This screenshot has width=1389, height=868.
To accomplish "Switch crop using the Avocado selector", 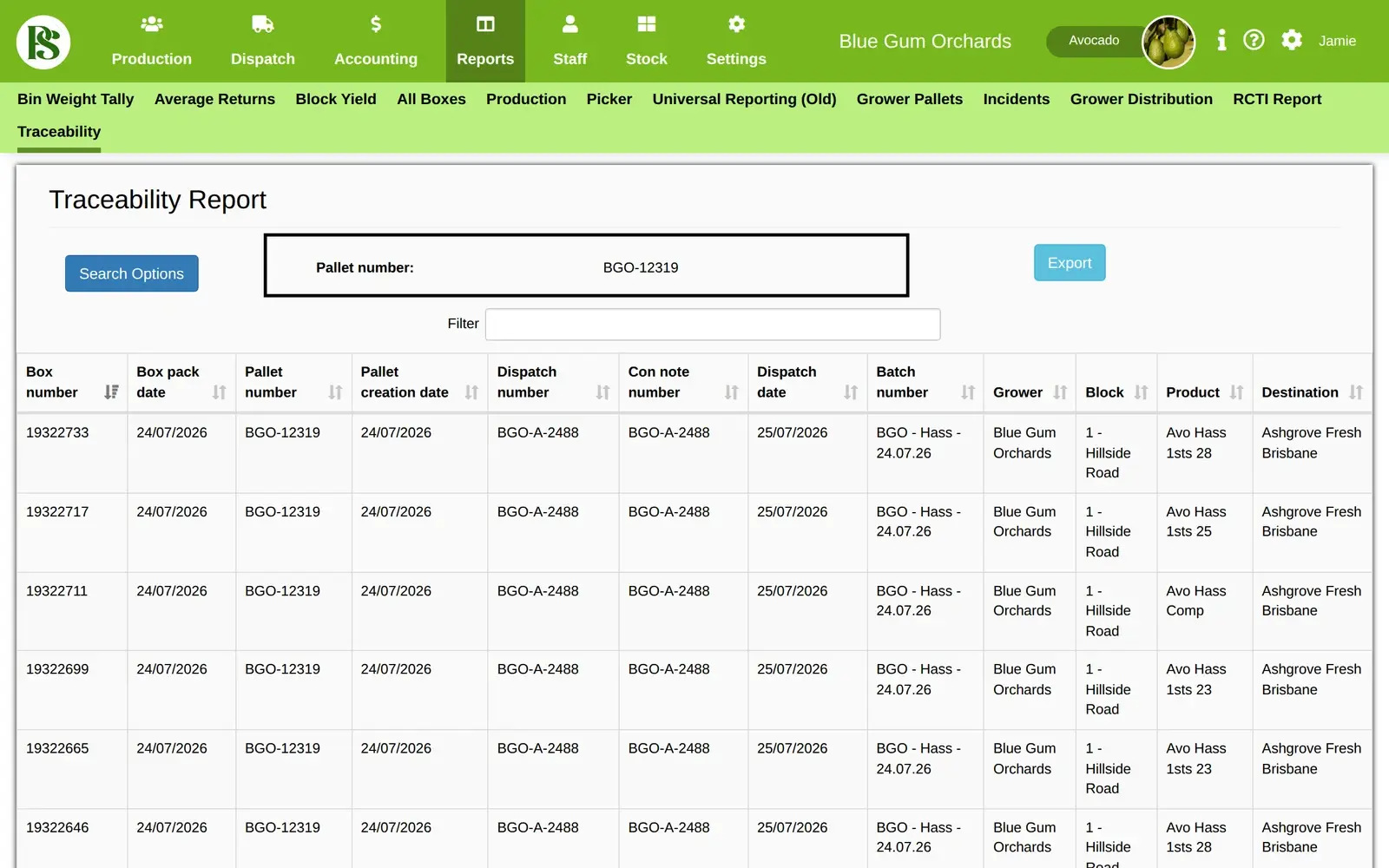I will (x=1094, y=41).
